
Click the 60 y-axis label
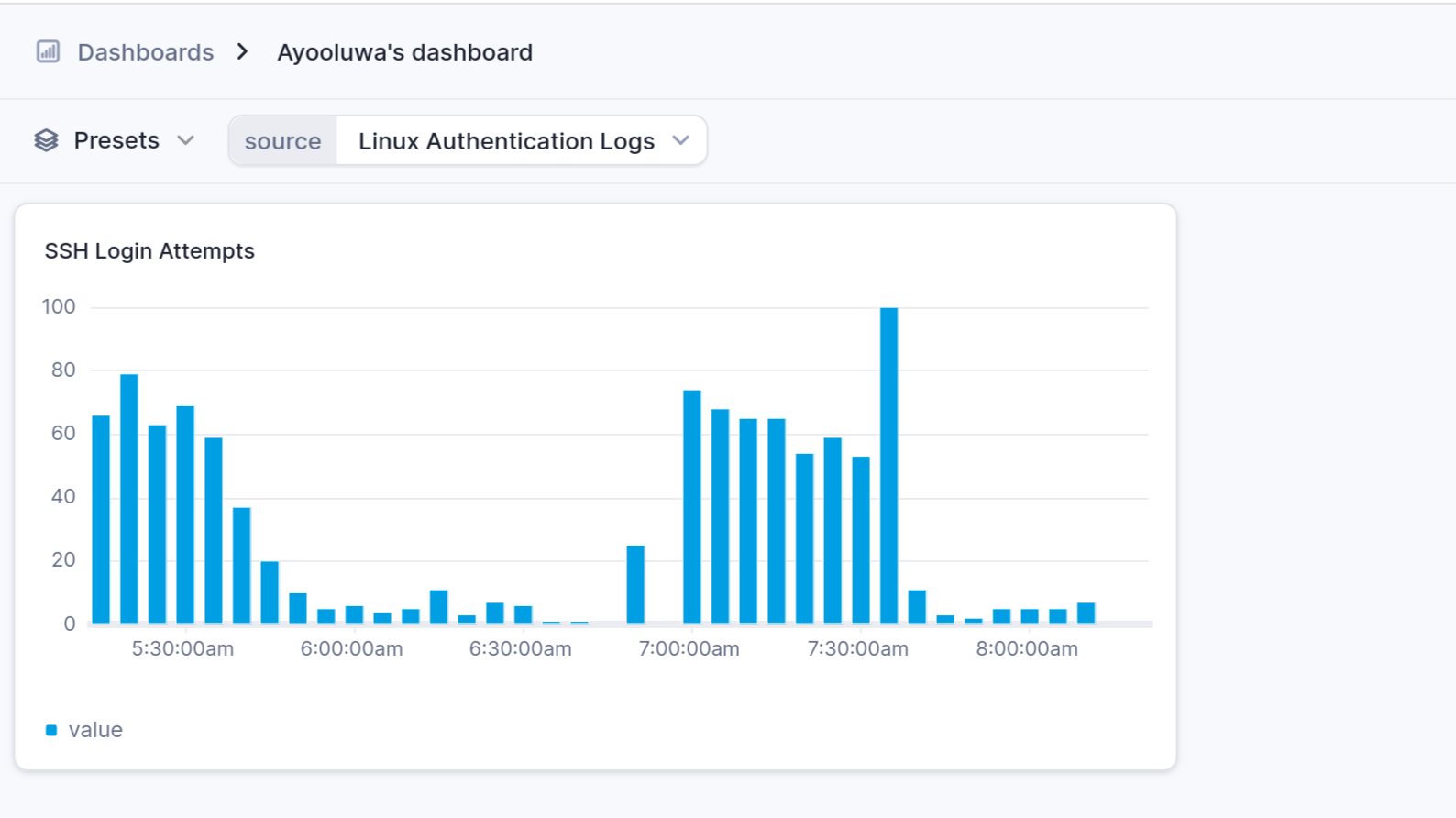63,433
